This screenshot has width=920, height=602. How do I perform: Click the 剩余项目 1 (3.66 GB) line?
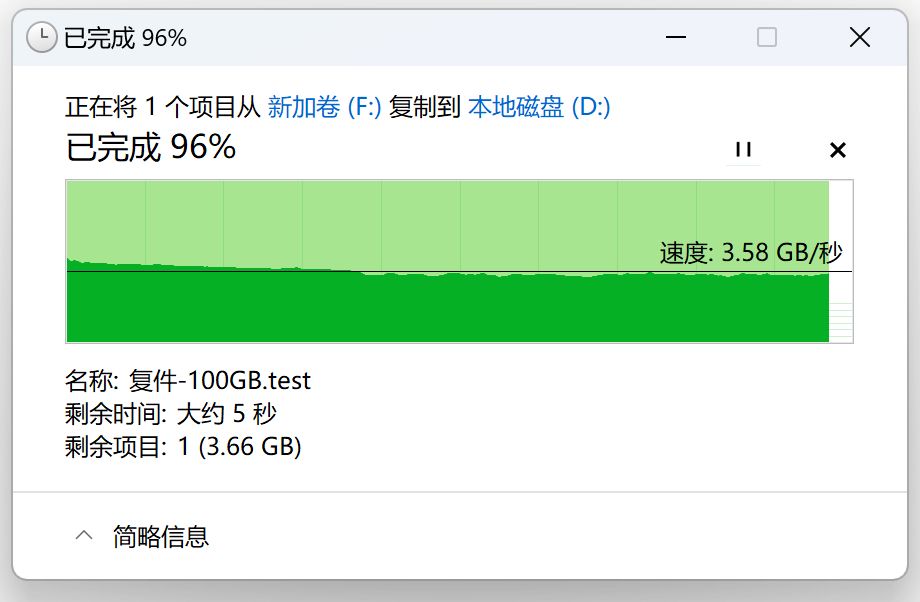click(x=183, y=446)
